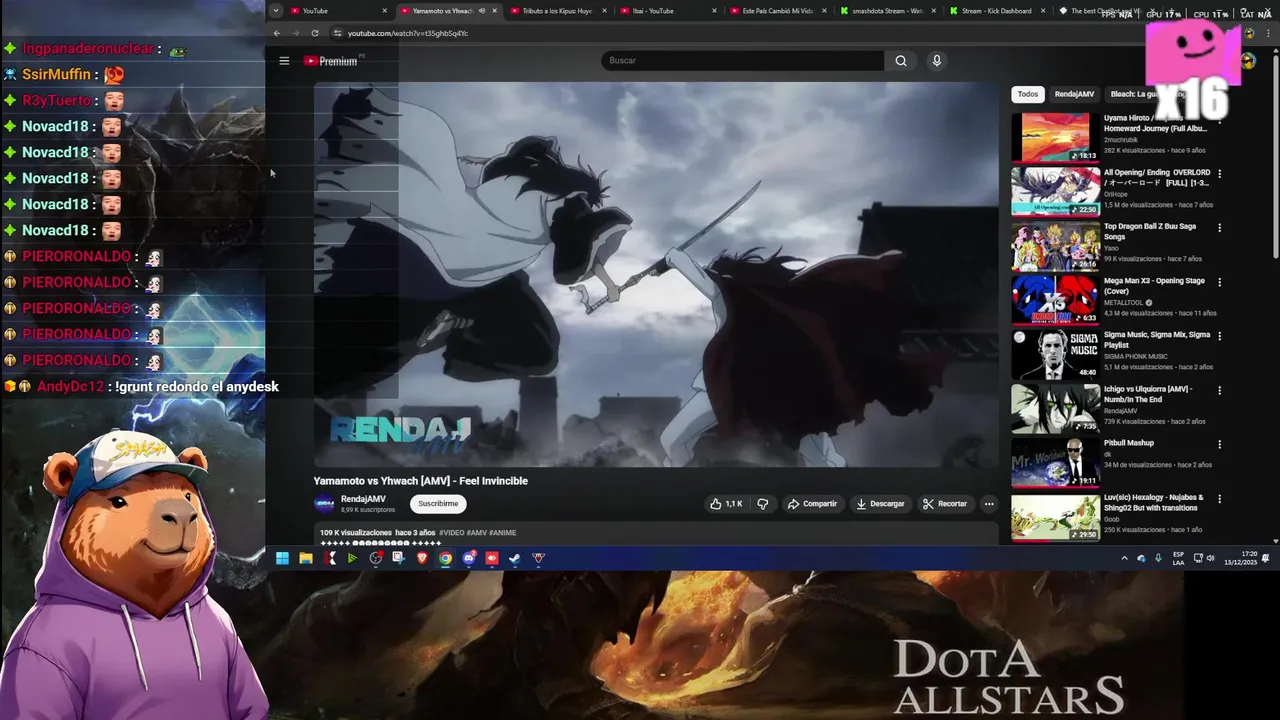
Task: Like the video with thumbs up
Action: point(726,504)
